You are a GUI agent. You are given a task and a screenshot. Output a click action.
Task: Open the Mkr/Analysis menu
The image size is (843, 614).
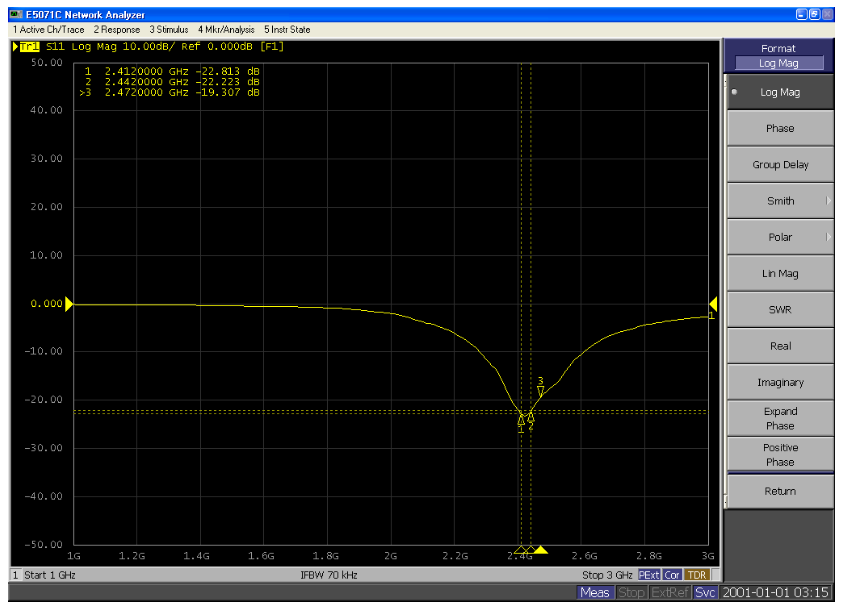(x=226, y=30)
